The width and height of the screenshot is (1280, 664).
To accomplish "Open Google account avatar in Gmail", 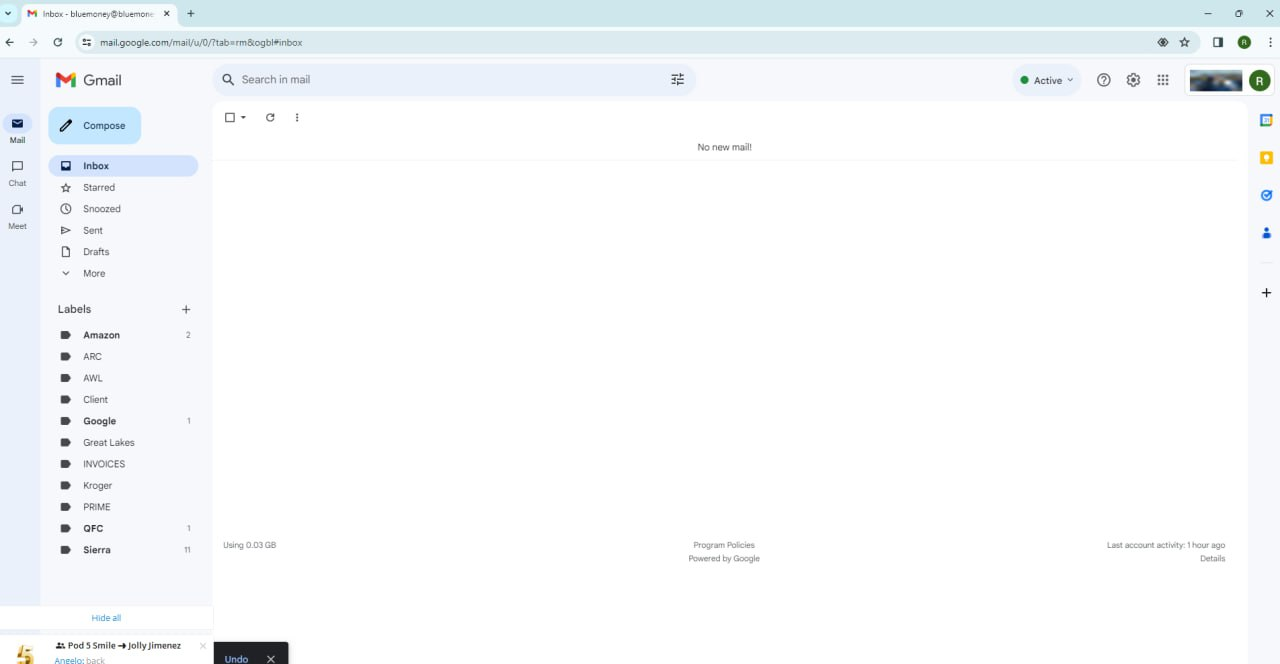I will (1259, 81).
